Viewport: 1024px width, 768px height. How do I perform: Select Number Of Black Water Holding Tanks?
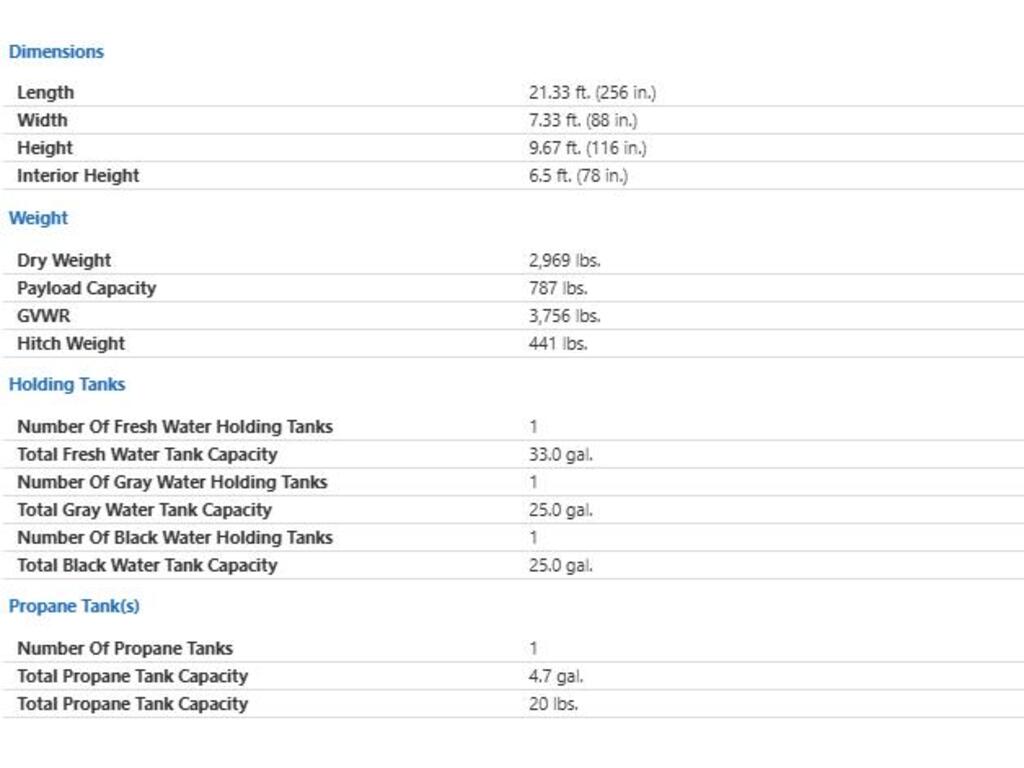pyautogui.click(x=174, y=538)
